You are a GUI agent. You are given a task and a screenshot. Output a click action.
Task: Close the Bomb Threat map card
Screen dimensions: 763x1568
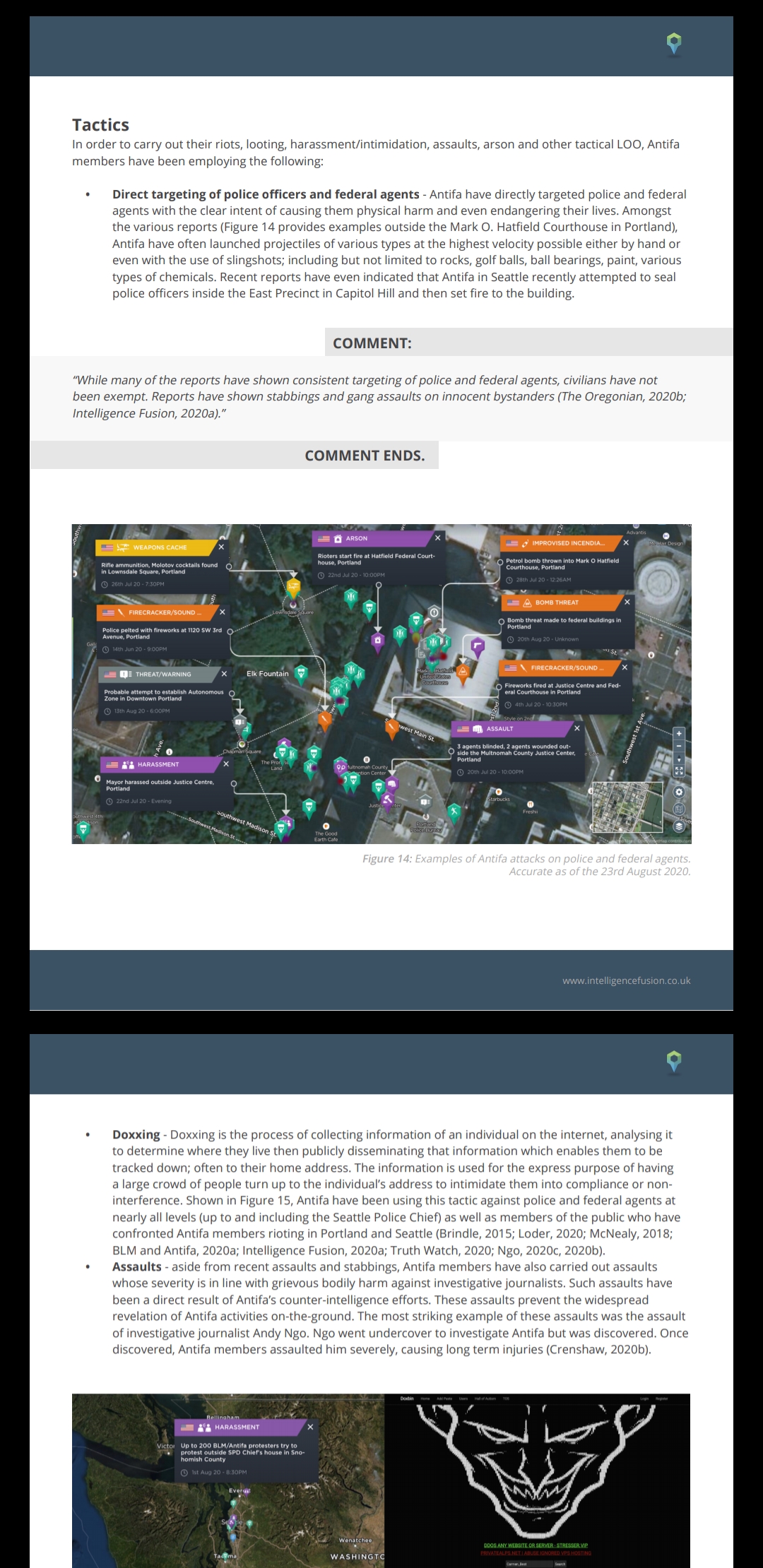pos(627,602)
